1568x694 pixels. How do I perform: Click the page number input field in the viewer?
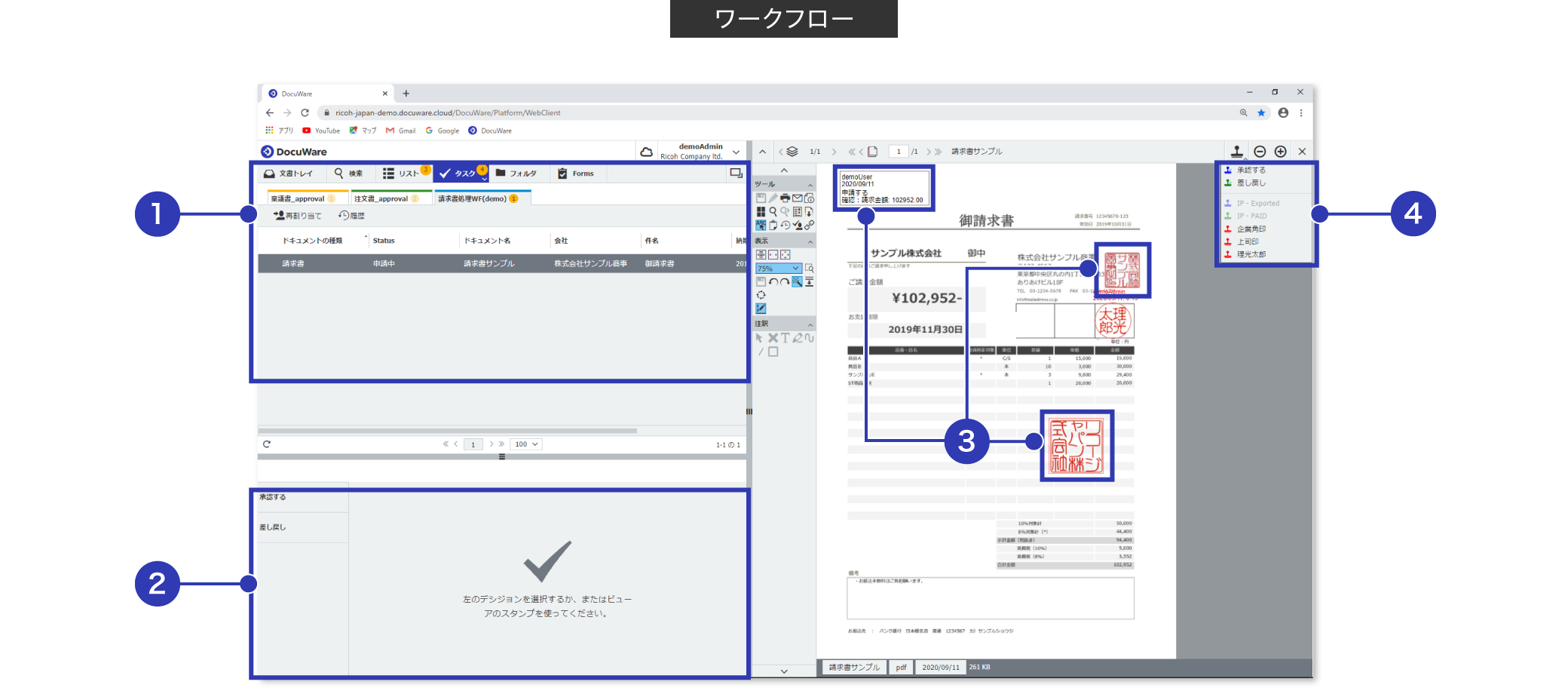(x=899, y=151)
